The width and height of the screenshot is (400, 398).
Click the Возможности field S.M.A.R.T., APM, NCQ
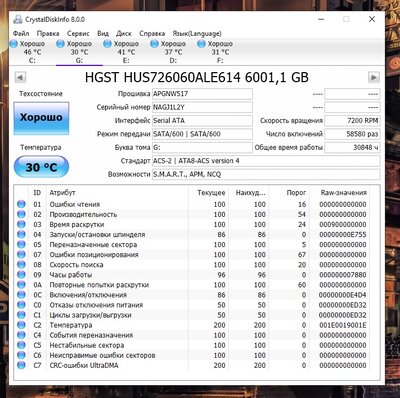click(x=266, y=174)
